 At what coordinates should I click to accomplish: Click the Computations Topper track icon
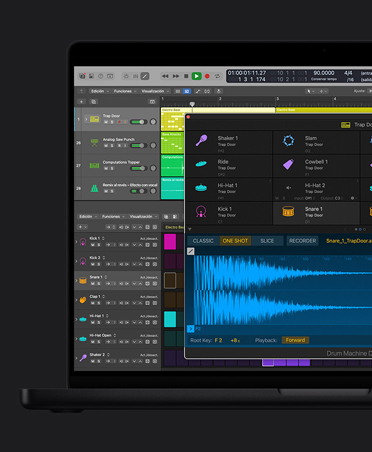[95, 165]
